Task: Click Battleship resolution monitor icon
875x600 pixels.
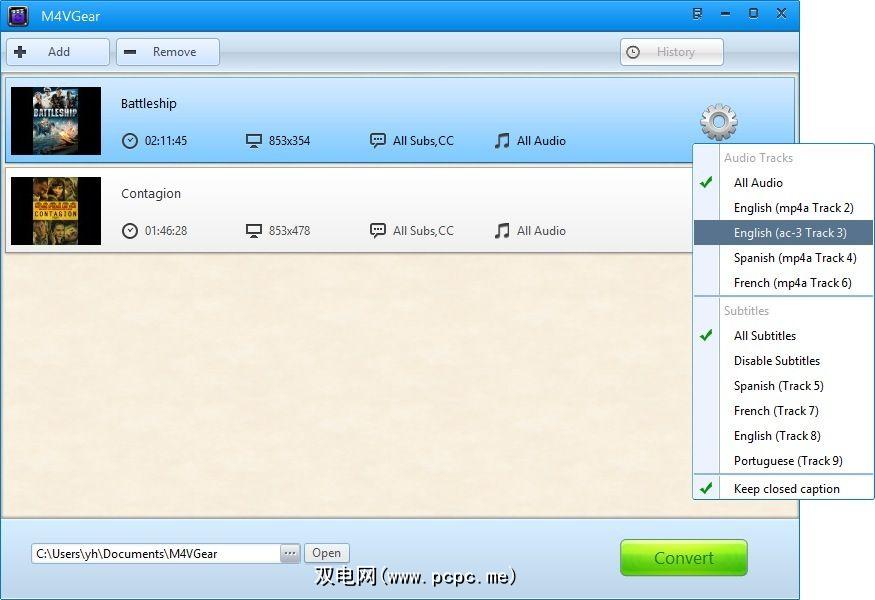Action: coord(254,141)
